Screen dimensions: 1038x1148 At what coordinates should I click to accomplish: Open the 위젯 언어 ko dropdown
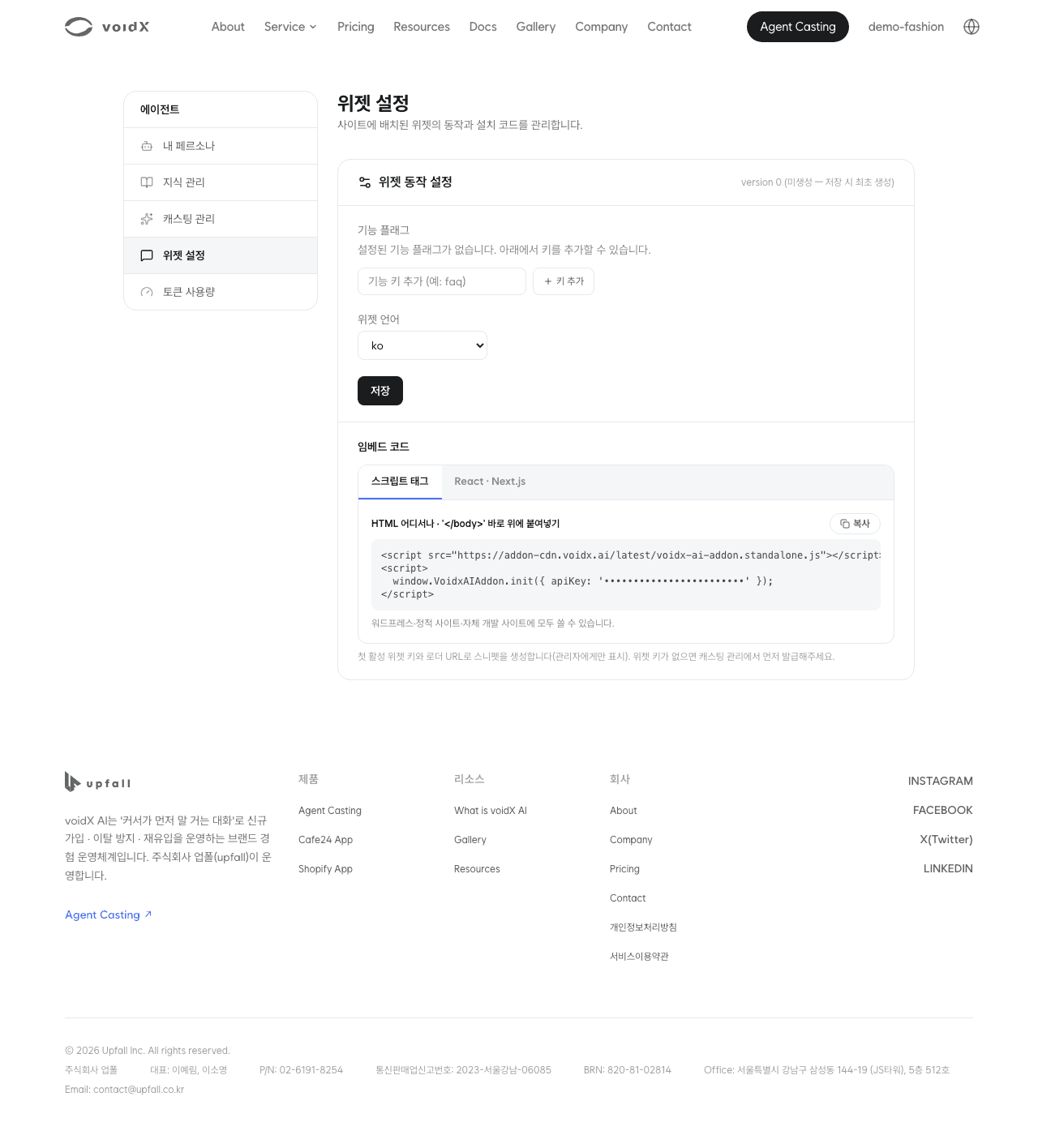[422, 345]
